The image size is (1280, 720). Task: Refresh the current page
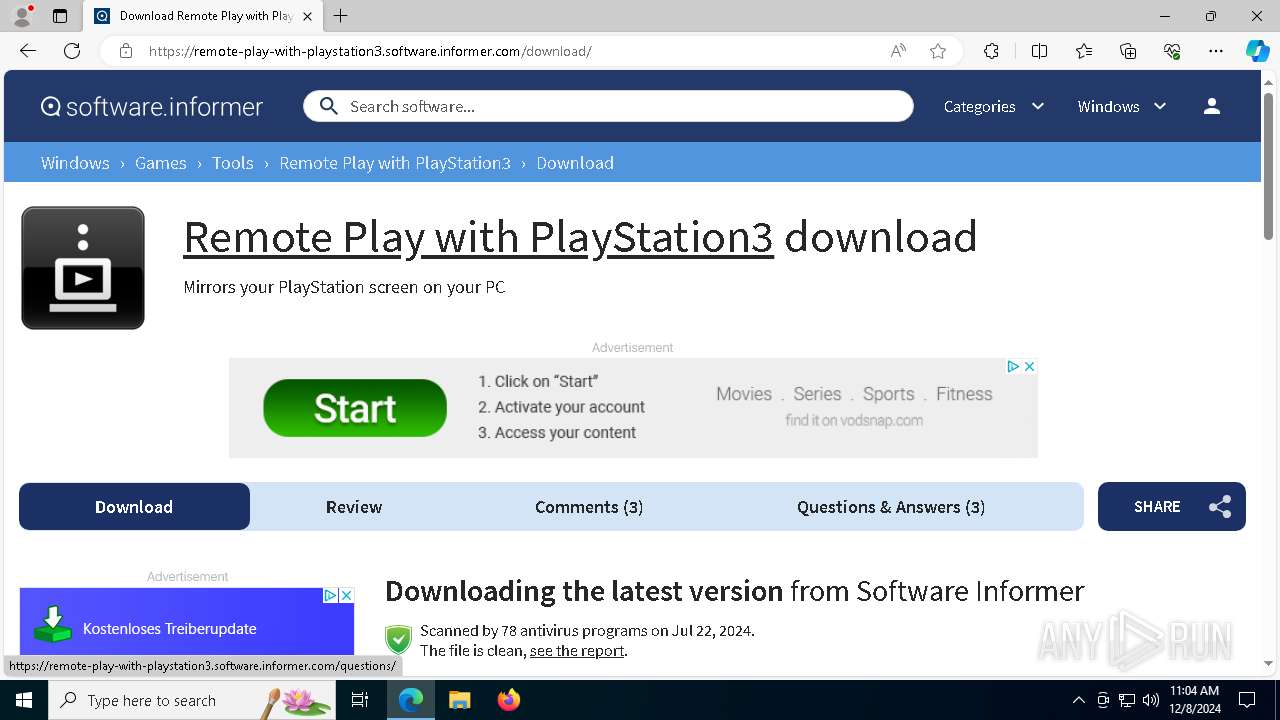click(72, 51)
